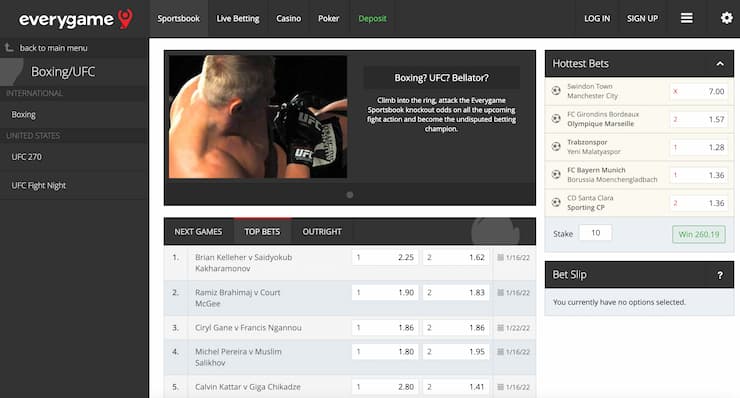Screen dimensions: 740x398
Task: Click calendar icon for Pereira v Salikhov
Action: 500,352
